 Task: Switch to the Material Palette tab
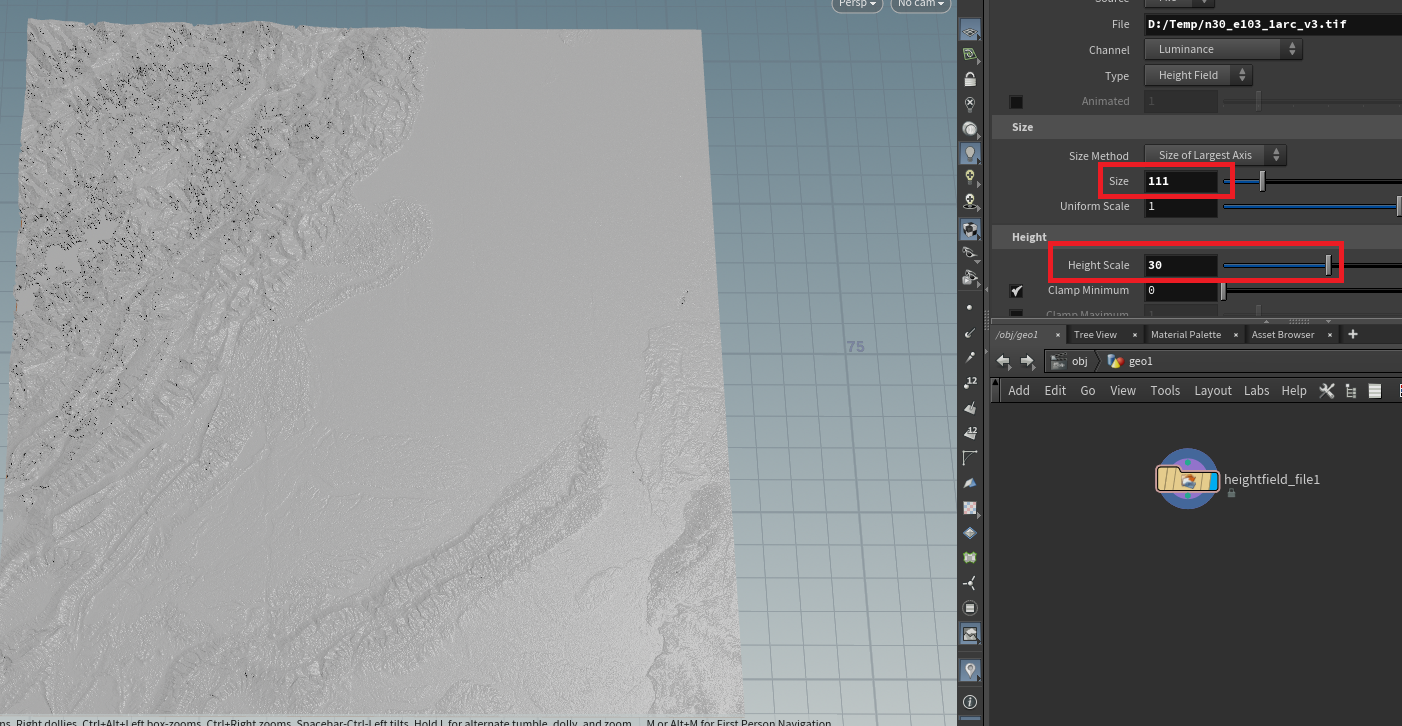point(1186,334)
